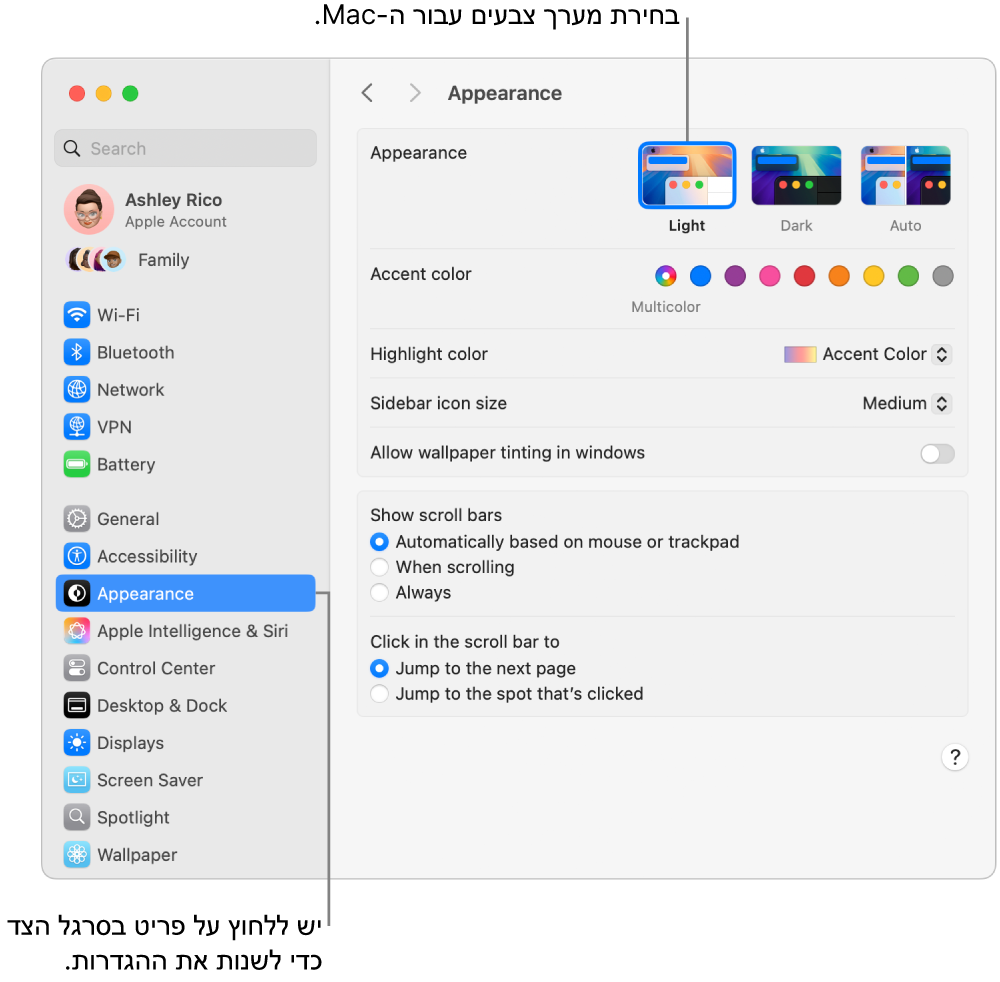Open the Control Center label
This screenshot has width=1000, height=982.
click(x=156, y=668)
